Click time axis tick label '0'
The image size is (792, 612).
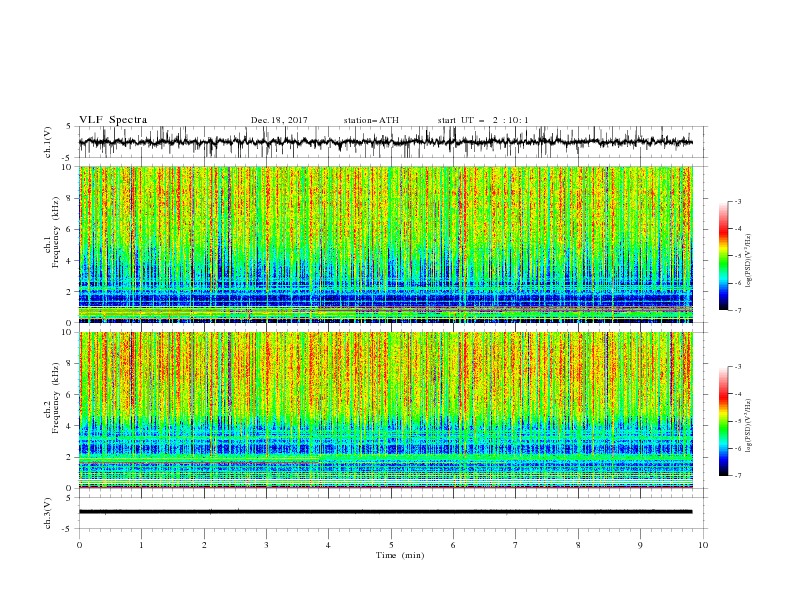[x=79, y=545]
